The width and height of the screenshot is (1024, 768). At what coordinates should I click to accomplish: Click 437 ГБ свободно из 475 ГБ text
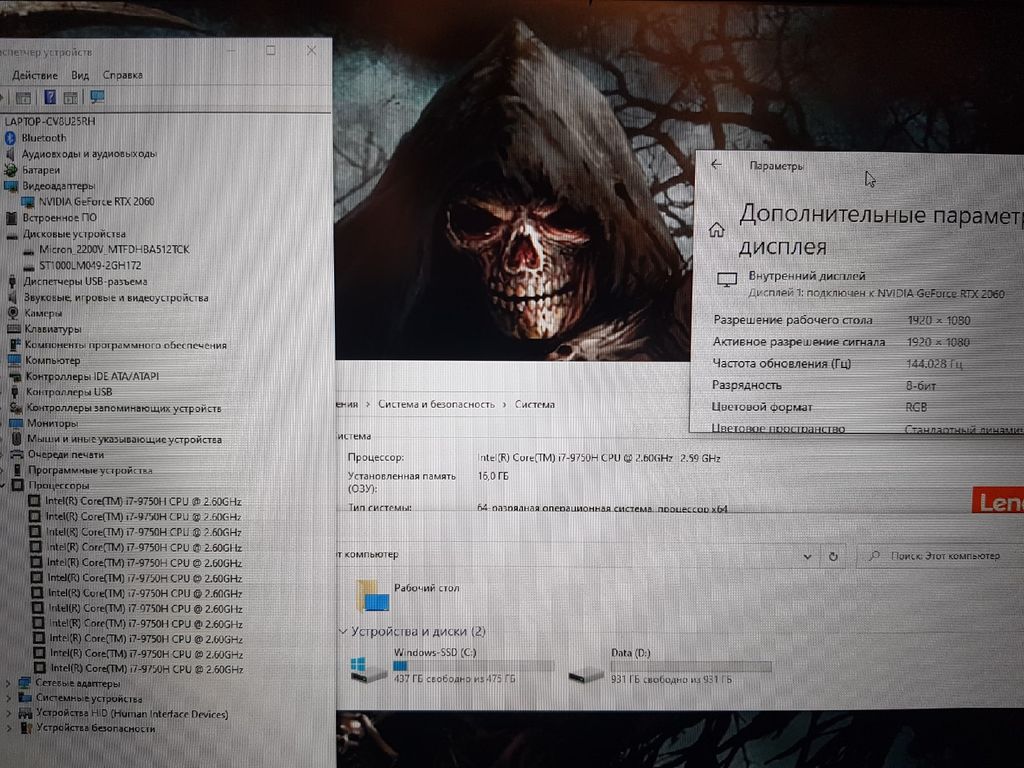455,679
